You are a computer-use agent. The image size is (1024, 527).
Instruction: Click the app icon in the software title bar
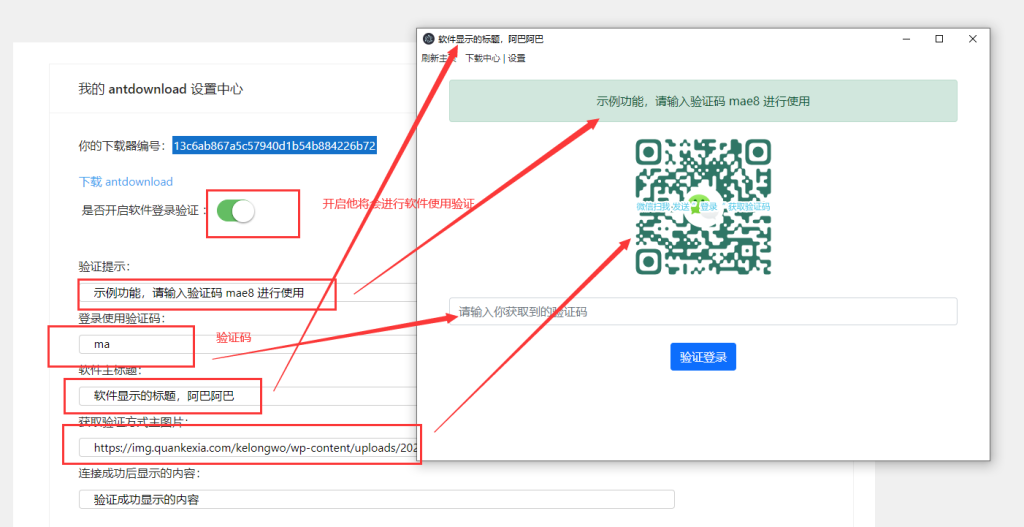pos(428,39)
